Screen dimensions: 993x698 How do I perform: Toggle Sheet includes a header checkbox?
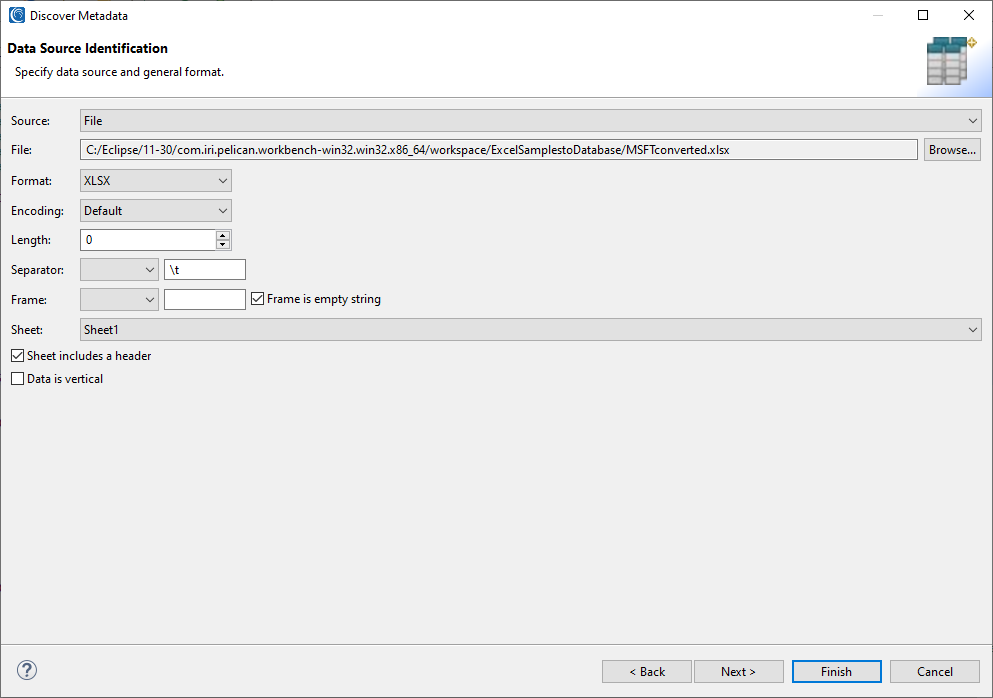click(18, 355)
